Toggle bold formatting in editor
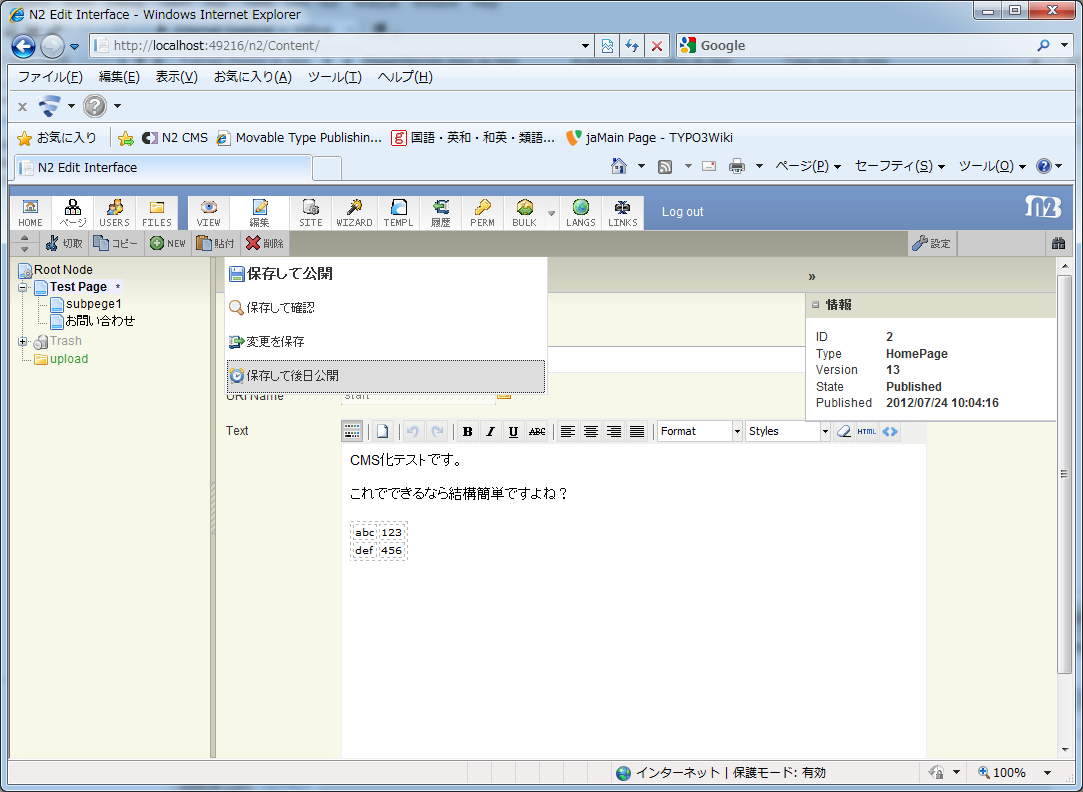Image resolution: width=1083 pixels, height=792 pixels. 468,432
